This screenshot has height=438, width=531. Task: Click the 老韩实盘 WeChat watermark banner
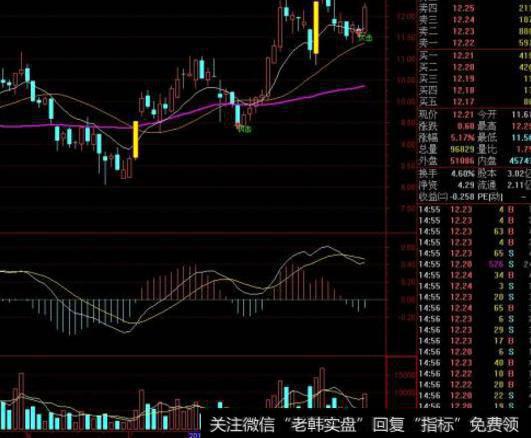[364, 424]
